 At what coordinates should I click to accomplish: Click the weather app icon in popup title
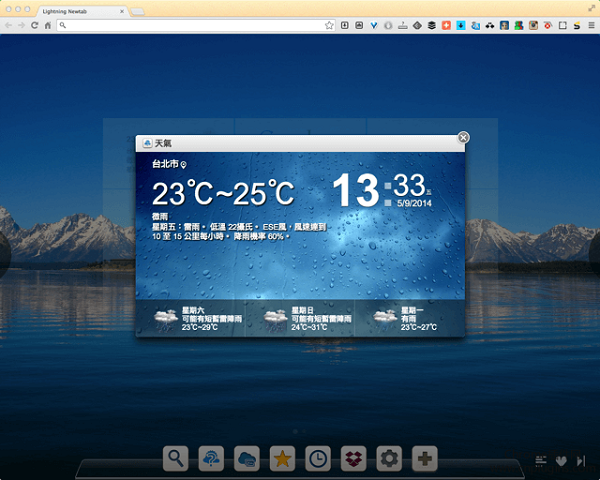click(x=148, y=143)
